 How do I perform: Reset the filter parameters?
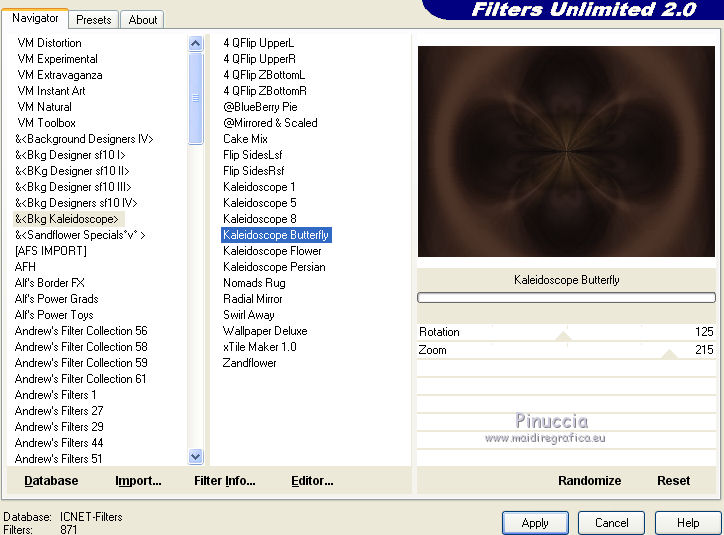(x=673, y=481)
